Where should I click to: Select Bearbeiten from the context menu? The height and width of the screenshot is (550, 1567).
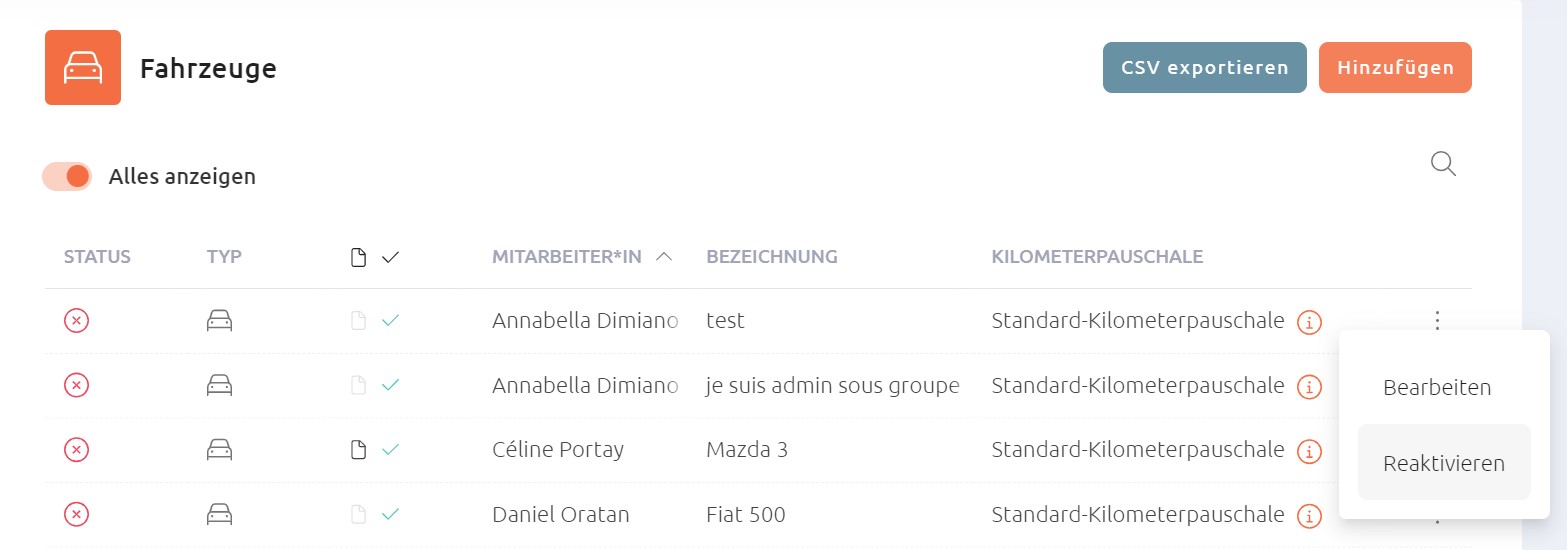click(1437, 388)
